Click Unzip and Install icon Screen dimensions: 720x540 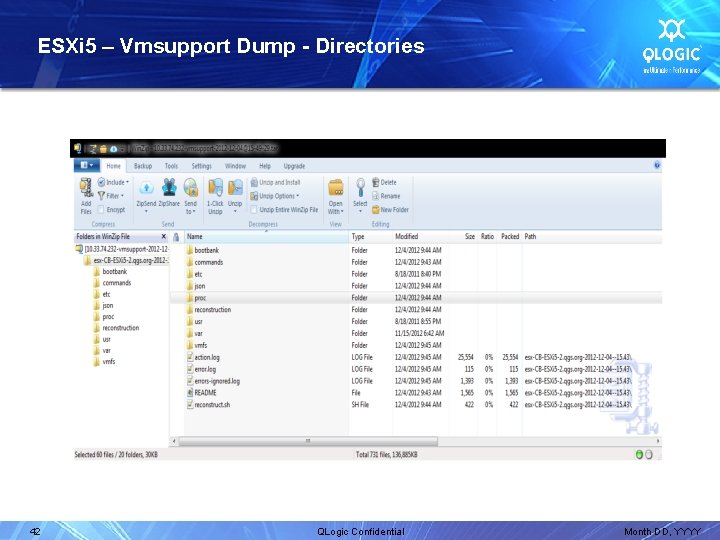coord(254,182)
